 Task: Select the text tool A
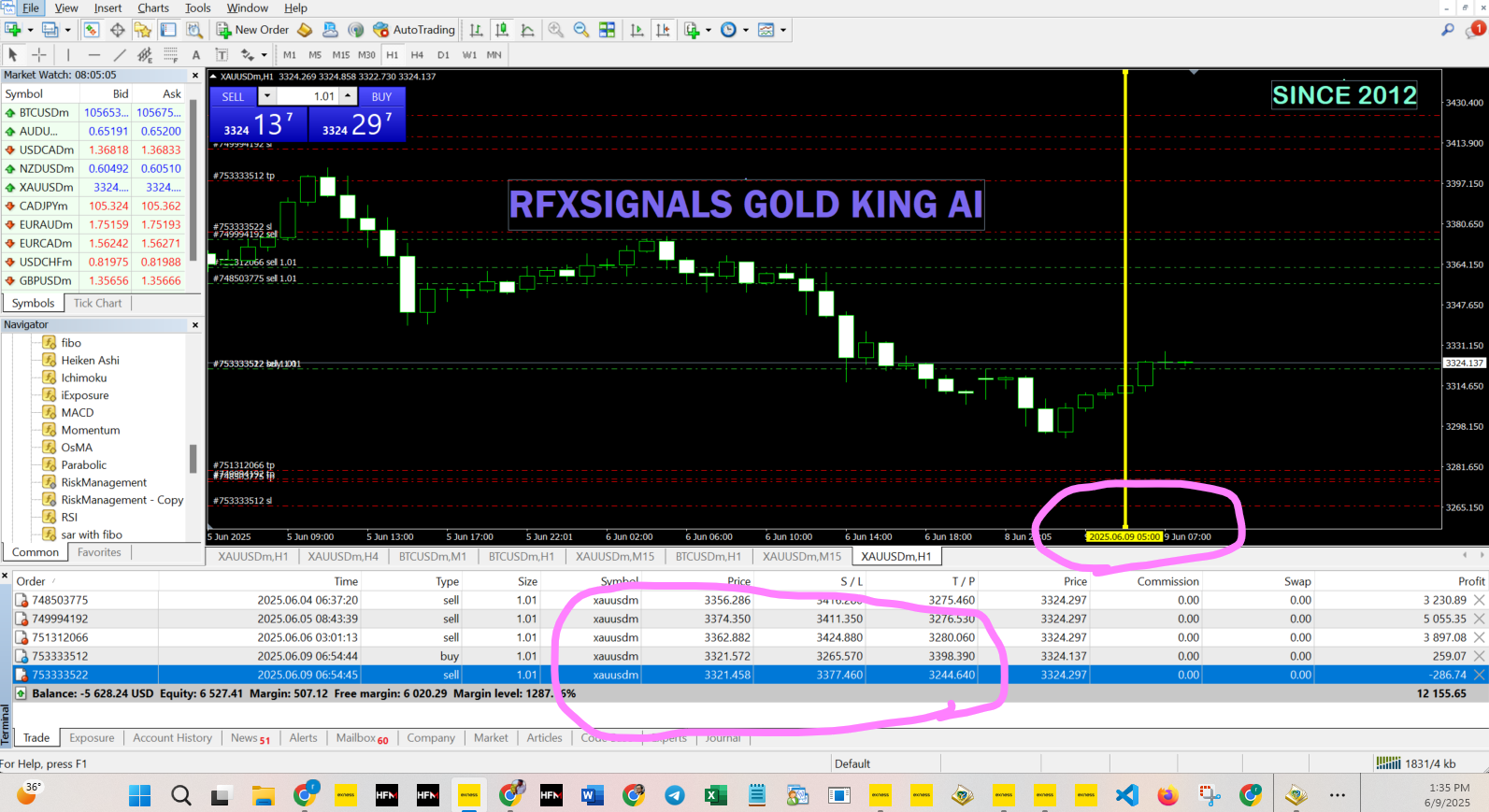(x=195, y=55)
